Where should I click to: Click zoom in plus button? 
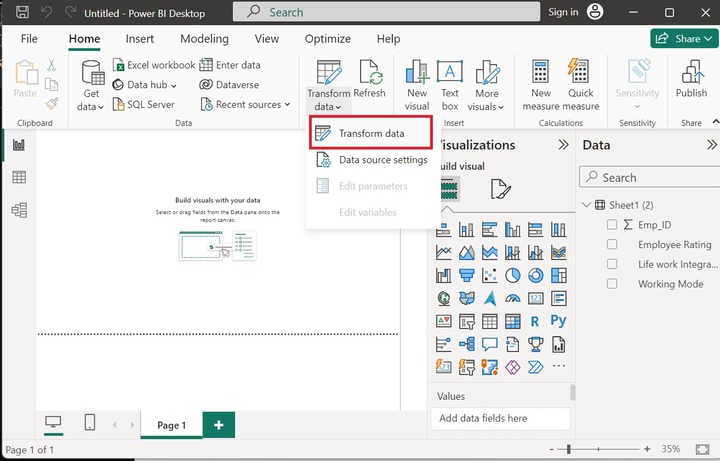coord(647,449)
